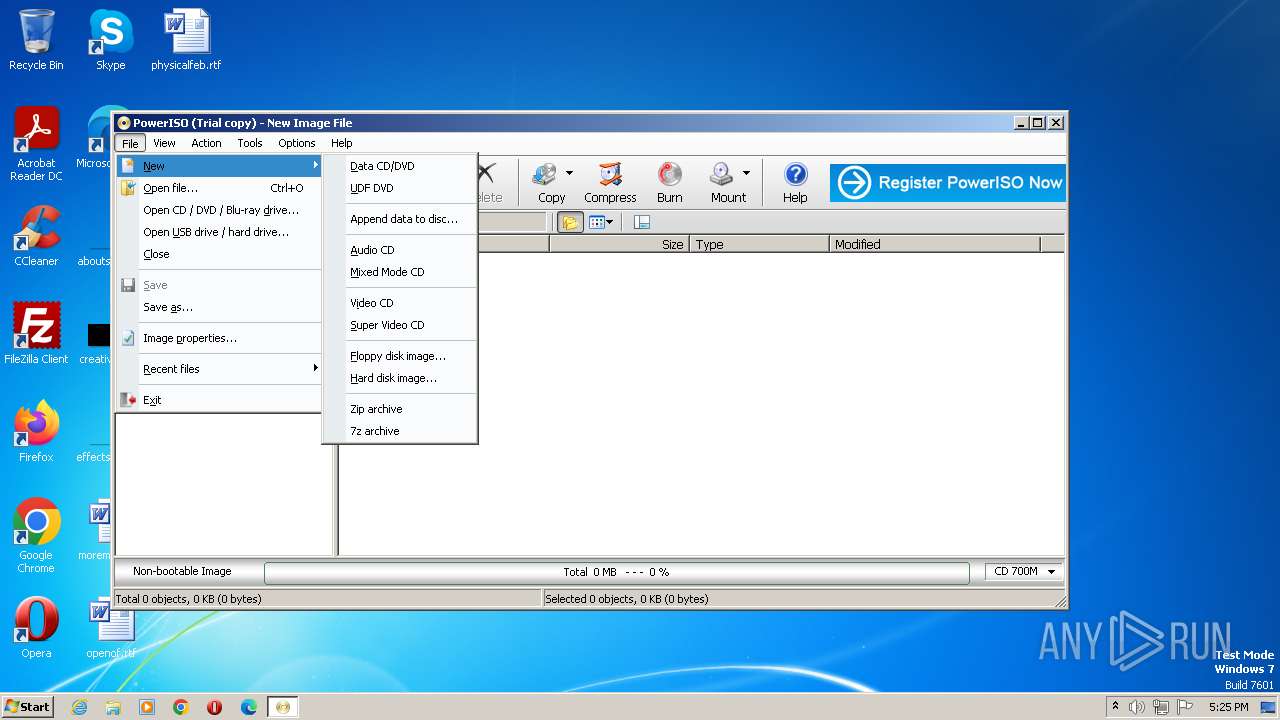1280x720 pixels.
Task: Open Firefox desktop shortcut
Action: tap(36, 432)
